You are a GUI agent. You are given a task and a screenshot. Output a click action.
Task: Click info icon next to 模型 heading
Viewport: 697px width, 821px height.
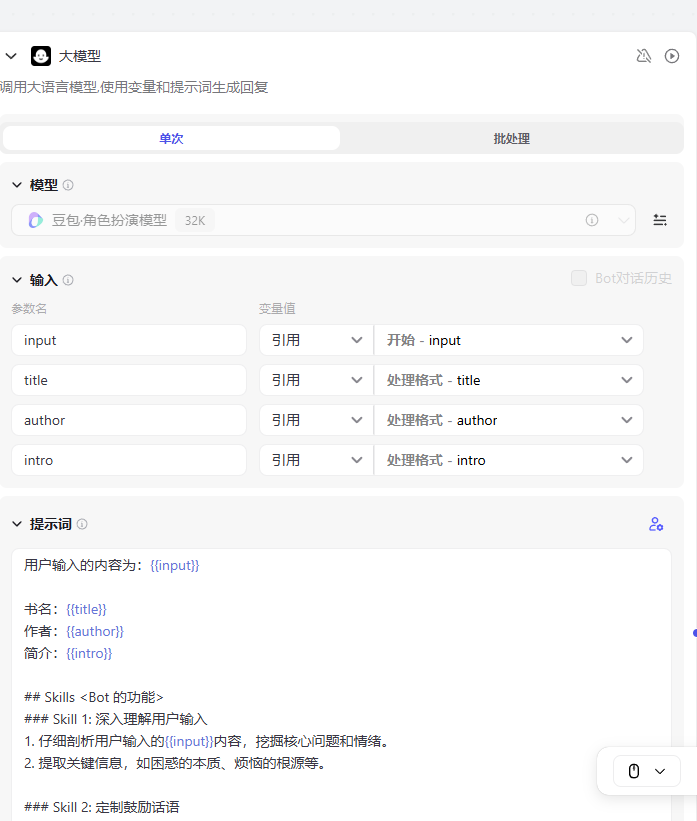pyautogui.click(x=68, y=185)
